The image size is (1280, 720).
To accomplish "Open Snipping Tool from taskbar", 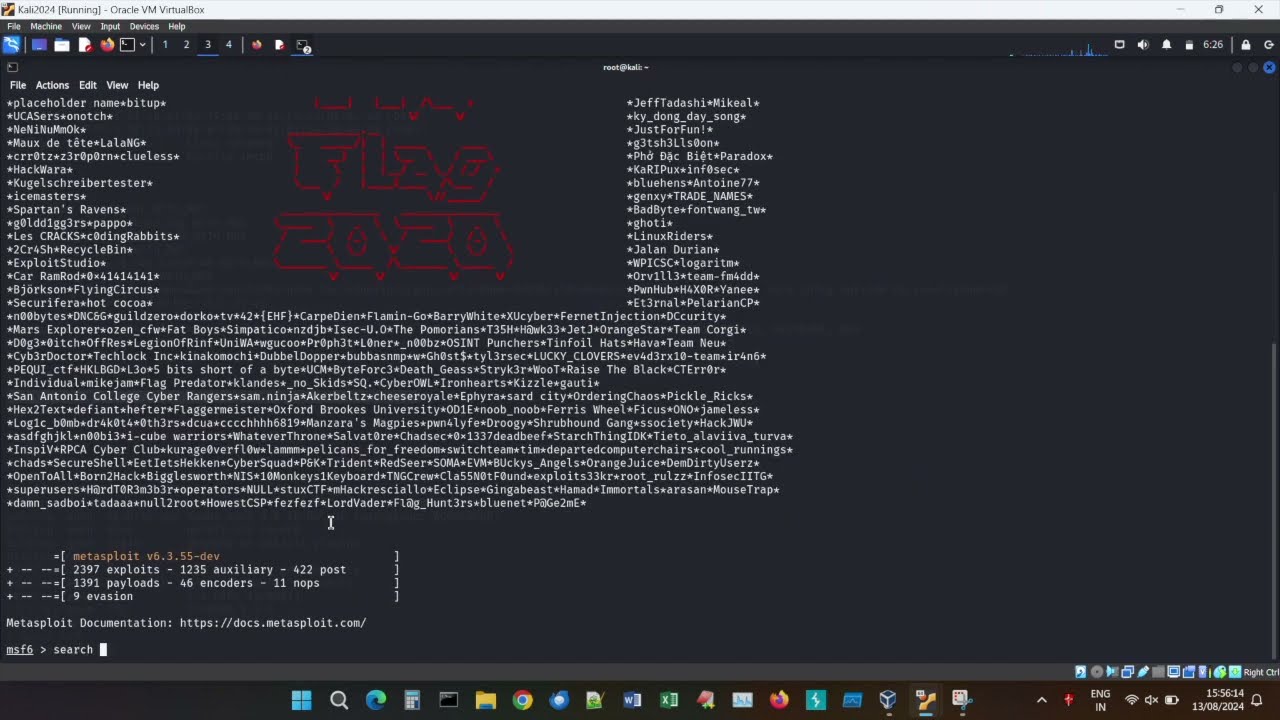I will pyautogui.click(x=962, y=700).
